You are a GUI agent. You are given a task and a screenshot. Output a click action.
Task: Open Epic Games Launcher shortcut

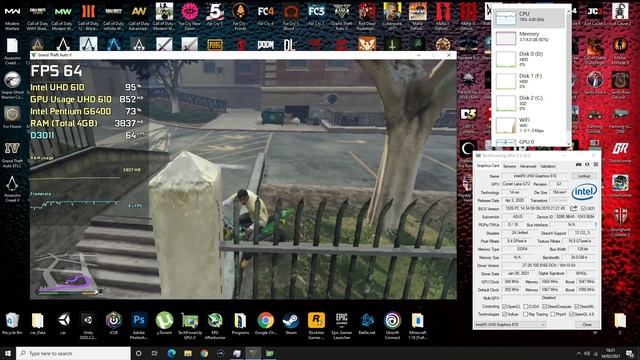pyautogui.click(x=342, y=325)
